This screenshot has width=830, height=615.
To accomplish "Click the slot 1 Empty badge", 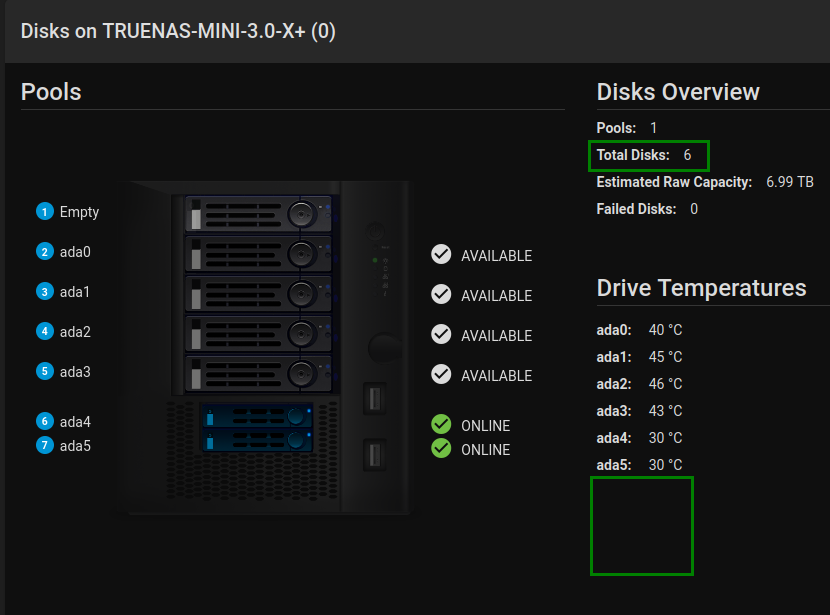I will coord(45,212).
